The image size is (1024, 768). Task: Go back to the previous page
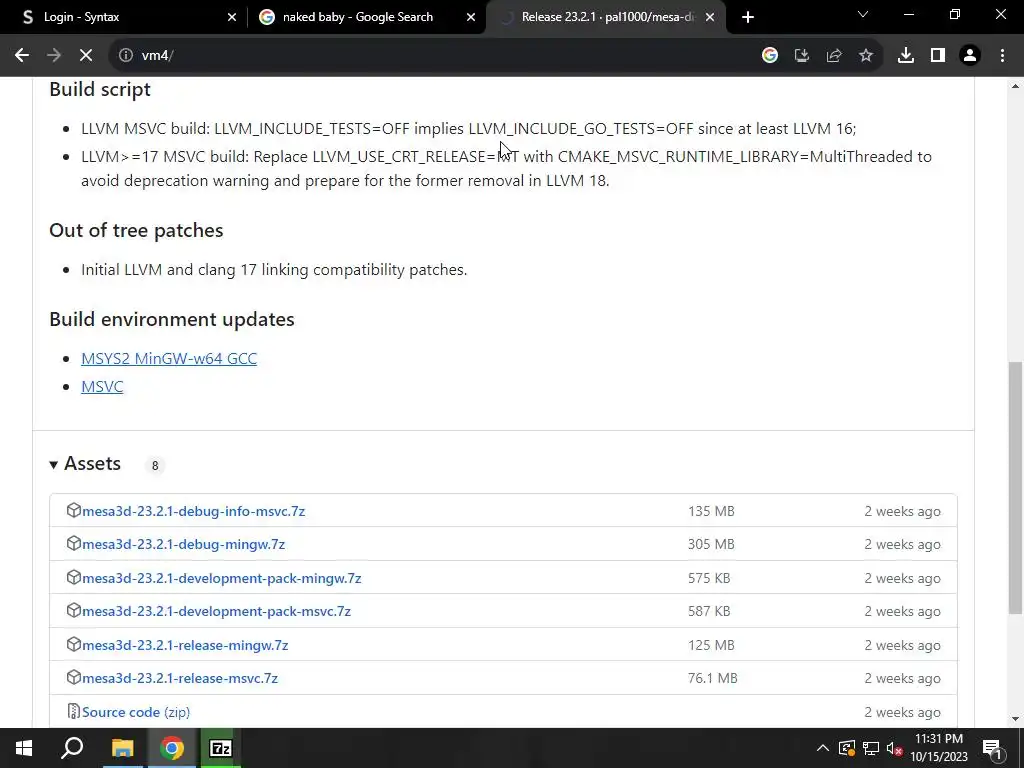22,56
